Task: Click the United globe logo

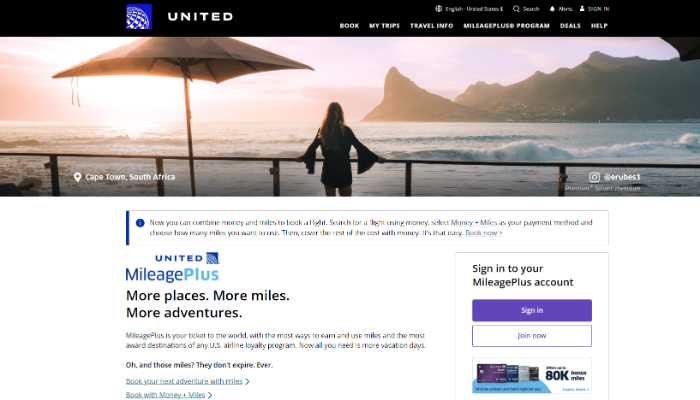Action: click(139, 17)
